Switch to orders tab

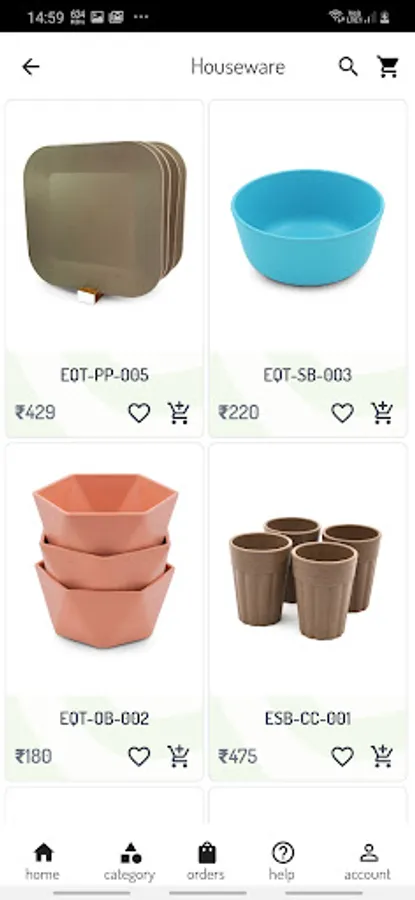click(206, 861)
